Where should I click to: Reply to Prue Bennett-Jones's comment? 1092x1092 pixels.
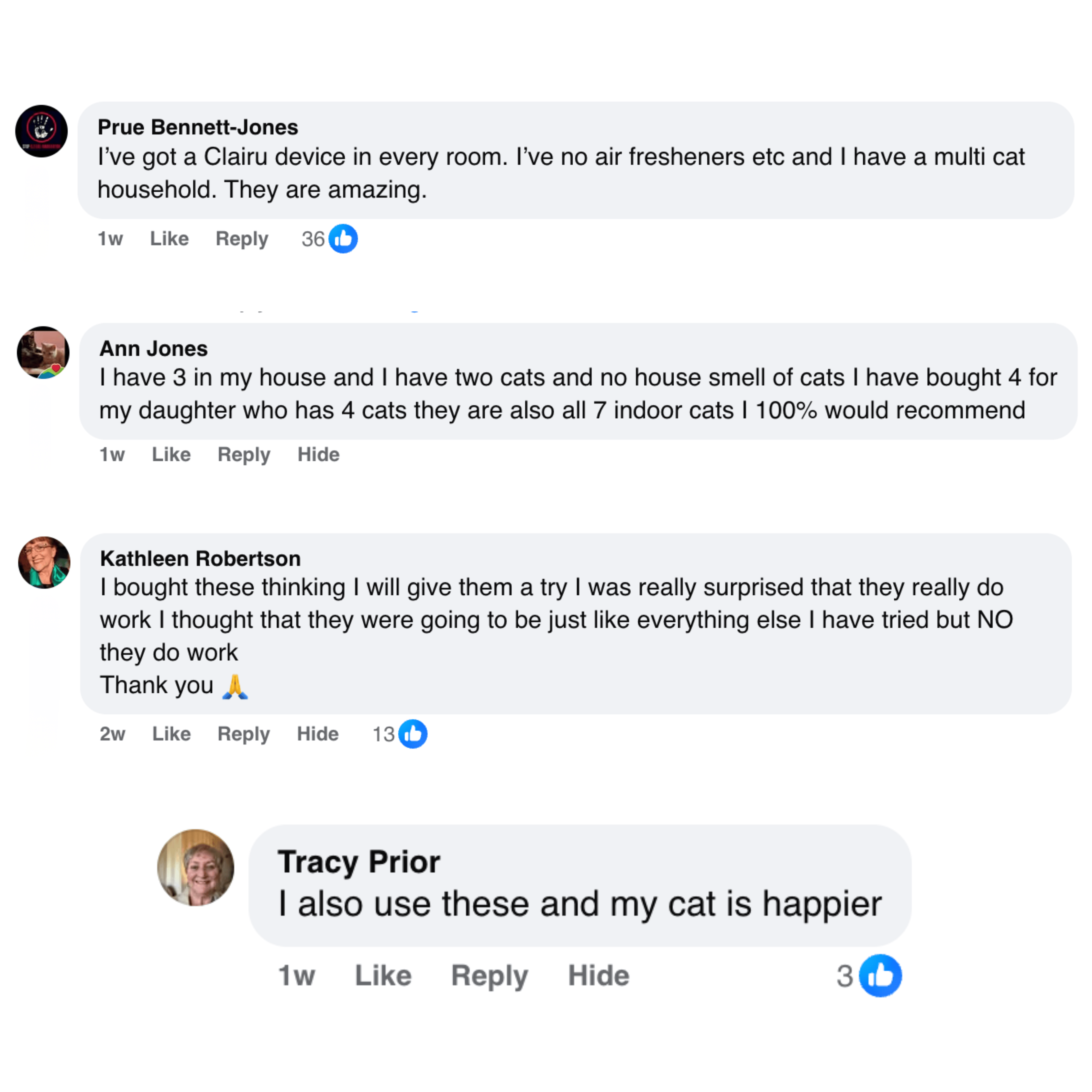[242, 238]
